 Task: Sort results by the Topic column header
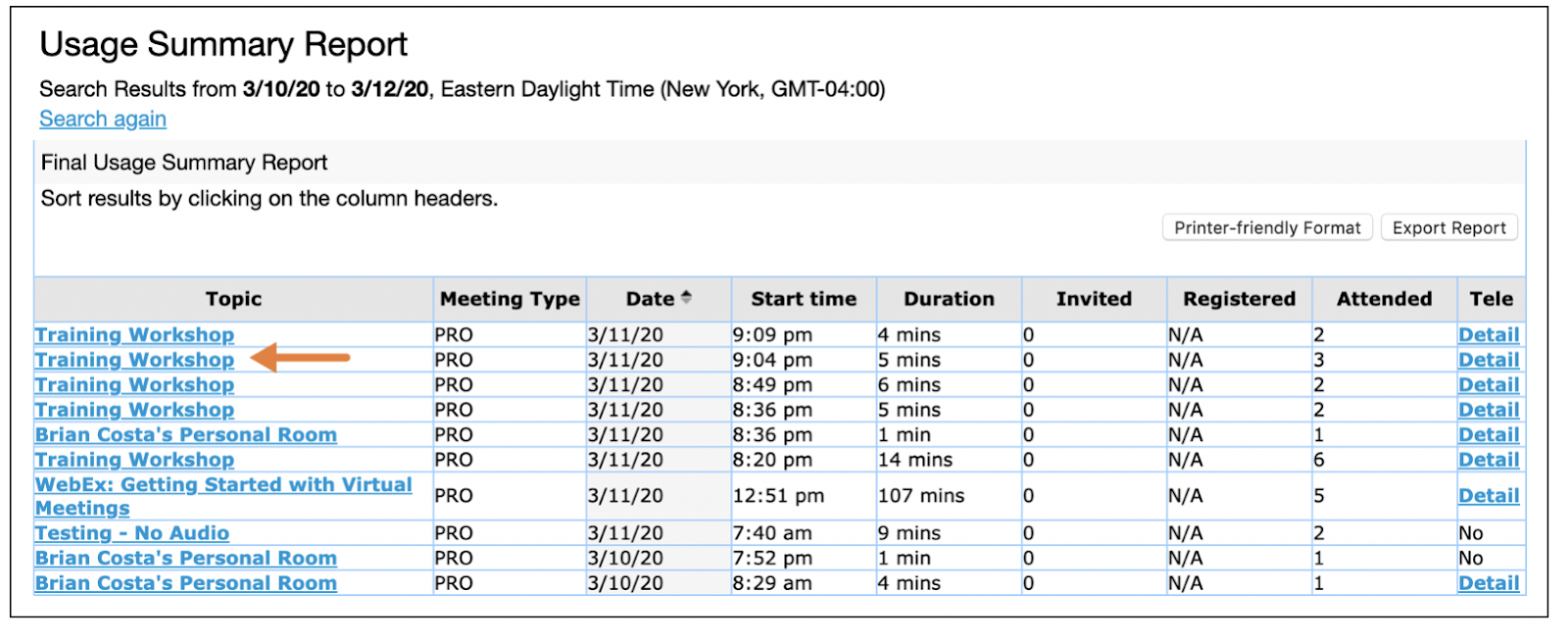(x=233, y=299)
